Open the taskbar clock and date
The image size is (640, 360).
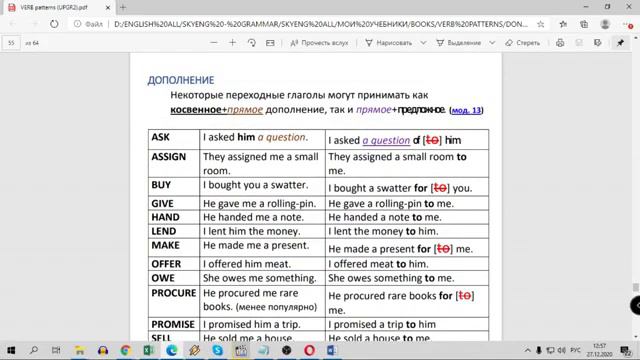(x=600, y=350)
